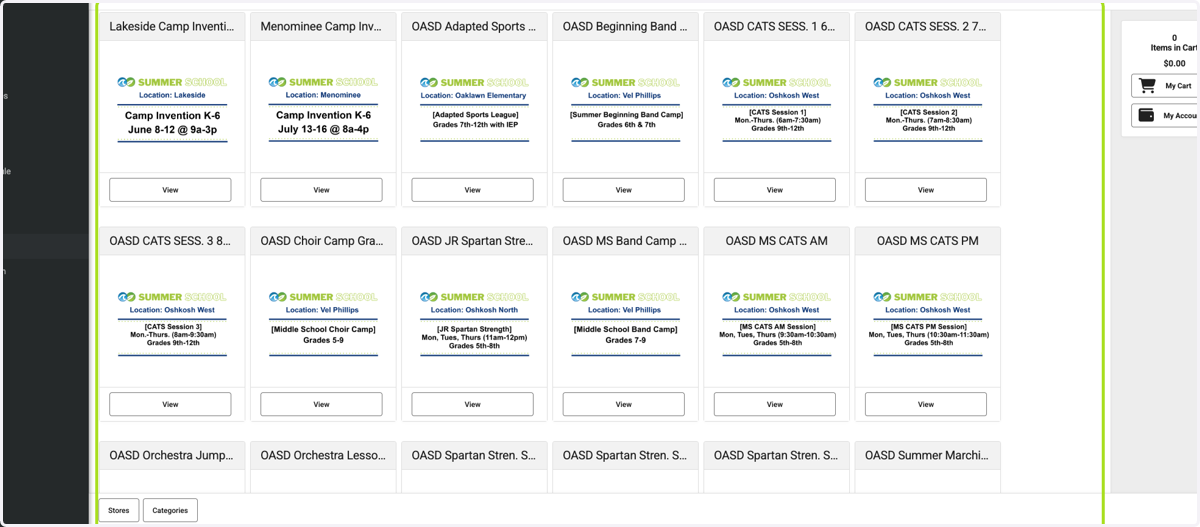
Task: Click the 'OASD Beginning Band ...' card title
Action: coord(625,27)
